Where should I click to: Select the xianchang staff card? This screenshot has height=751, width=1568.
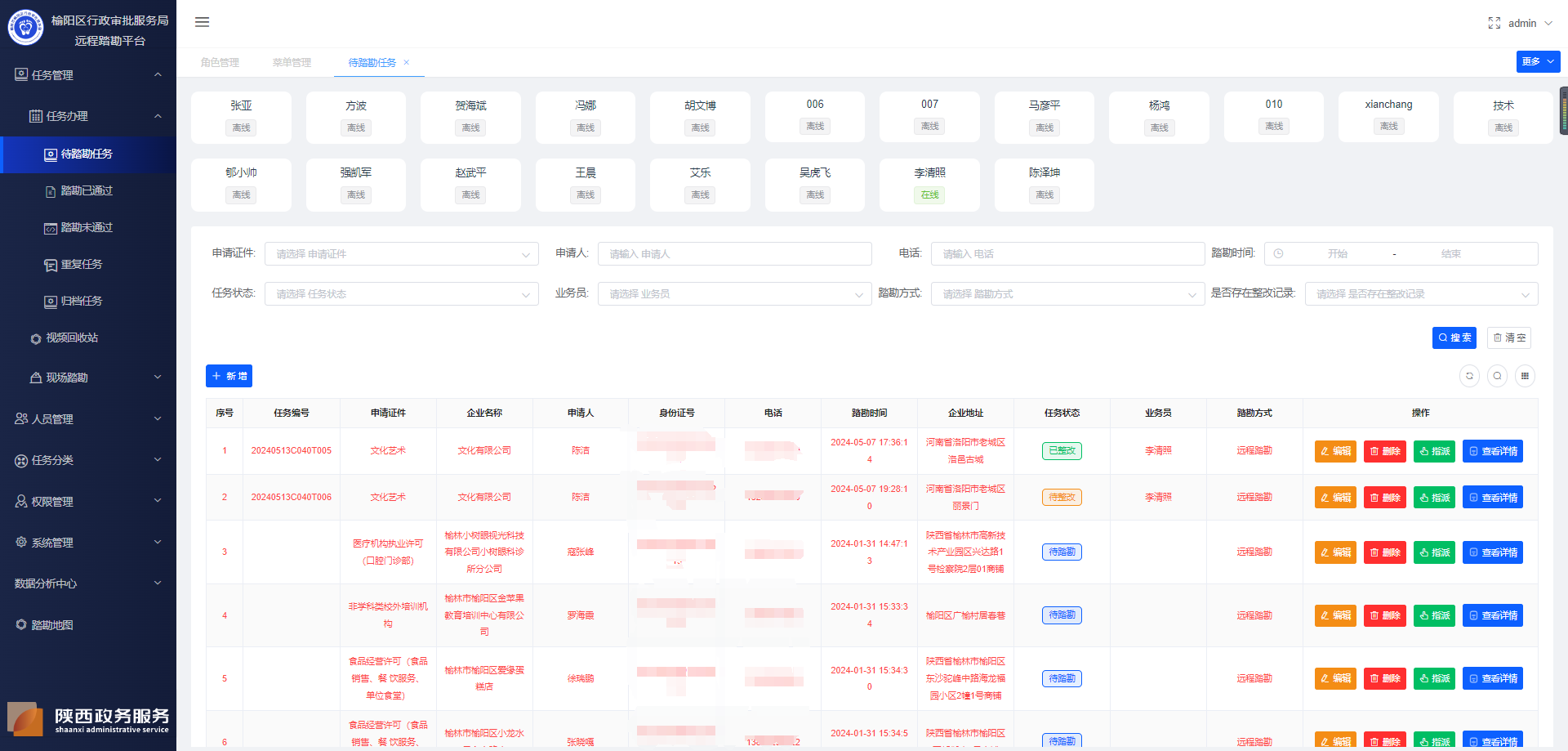click(1388, 117)
